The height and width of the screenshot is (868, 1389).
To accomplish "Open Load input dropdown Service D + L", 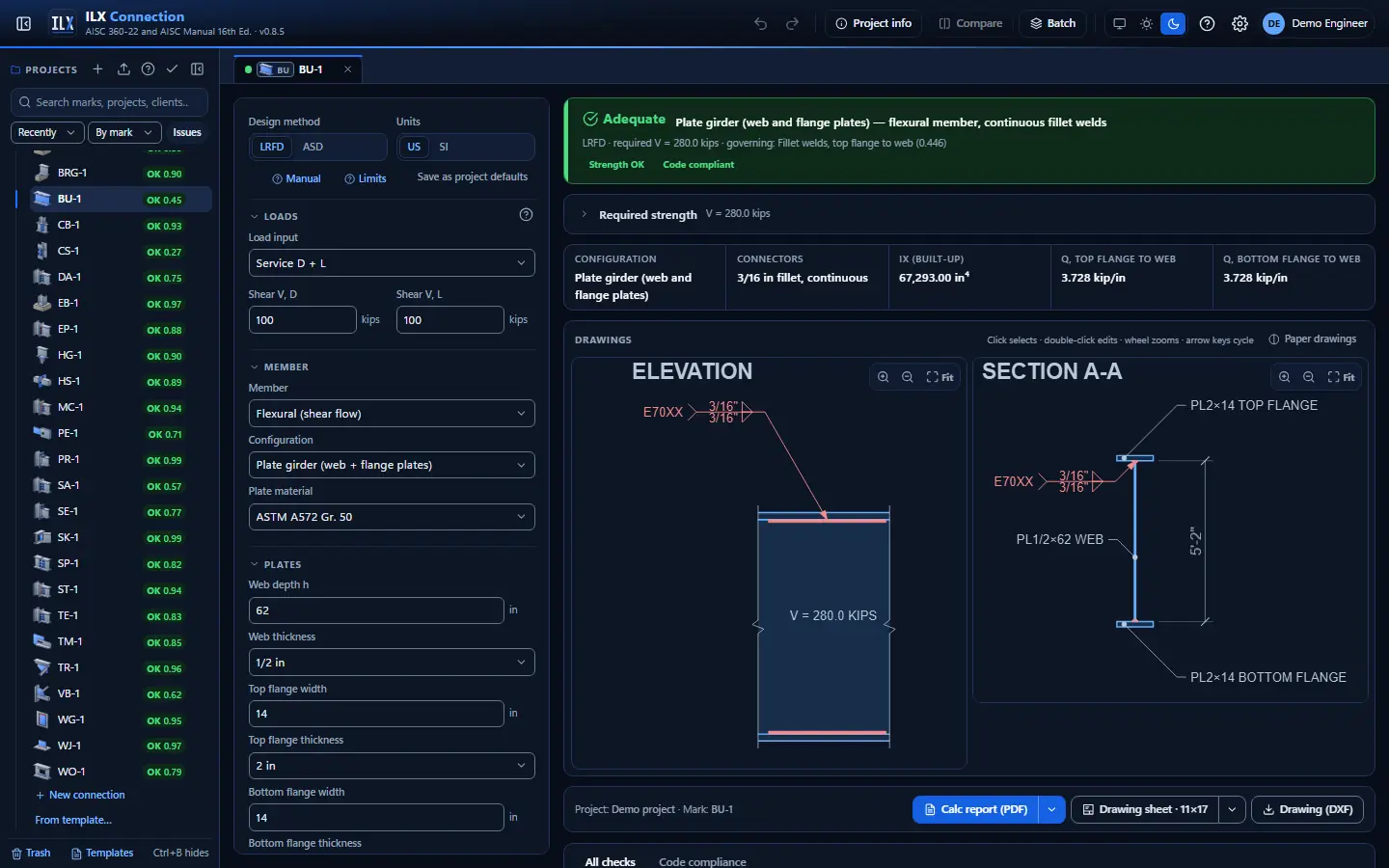I will pos(392,263).
